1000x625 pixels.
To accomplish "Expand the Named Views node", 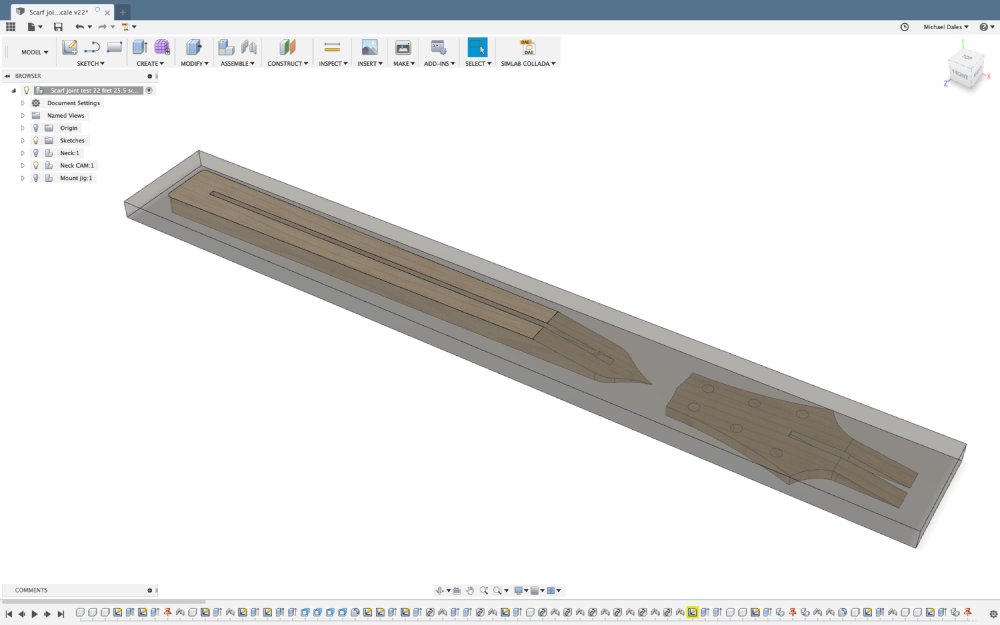I will coord(23,115).
